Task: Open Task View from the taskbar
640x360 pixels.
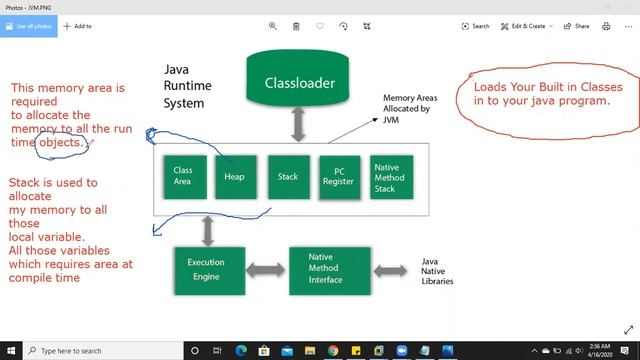Action: point(217,351)
